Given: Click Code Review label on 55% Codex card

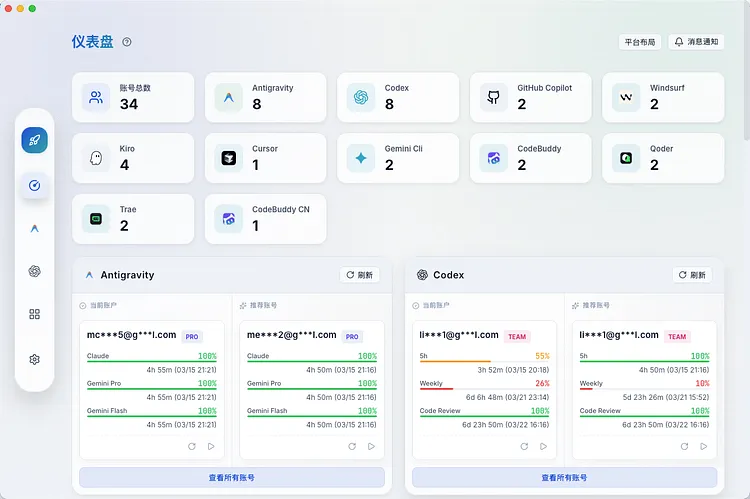Looking at the screenshot, I should tap(440, 410).
